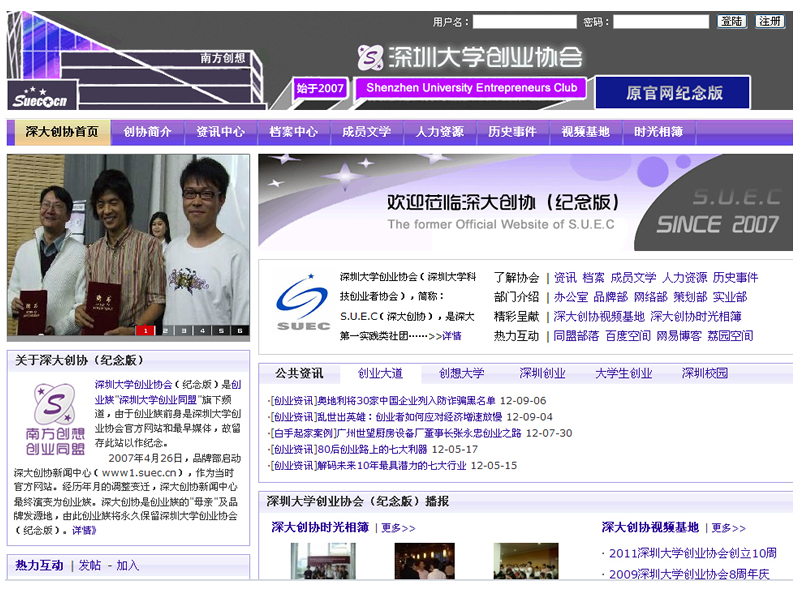This screenshot has width=800, height=600.
Task: Open 资讯中心 in navigation bar
Action: pyautogui.click(x=220, y=132)
